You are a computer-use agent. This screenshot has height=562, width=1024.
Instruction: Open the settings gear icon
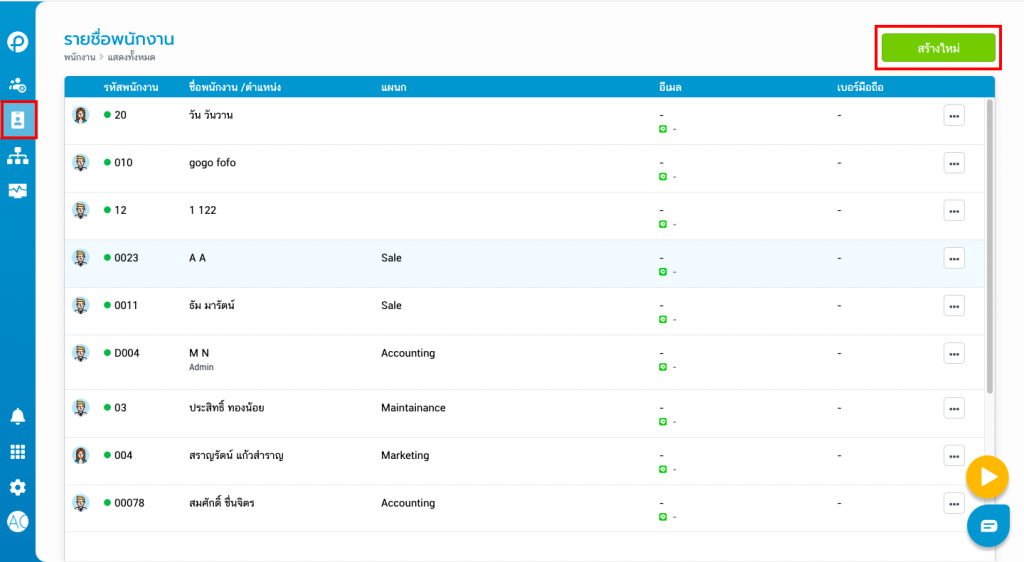tap(18, 487)
